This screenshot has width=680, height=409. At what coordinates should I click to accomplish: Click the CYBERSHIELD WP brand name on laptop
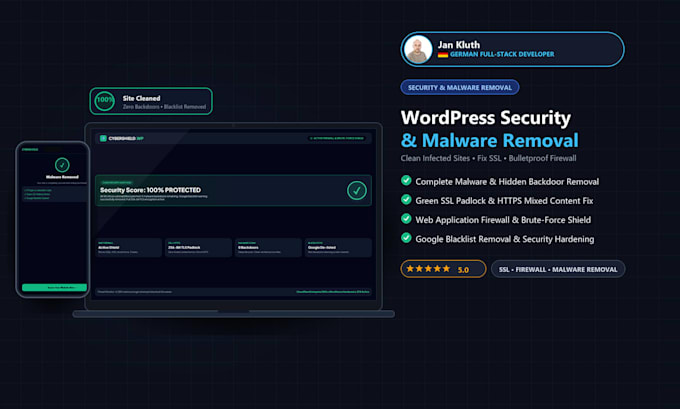[126, 138]
